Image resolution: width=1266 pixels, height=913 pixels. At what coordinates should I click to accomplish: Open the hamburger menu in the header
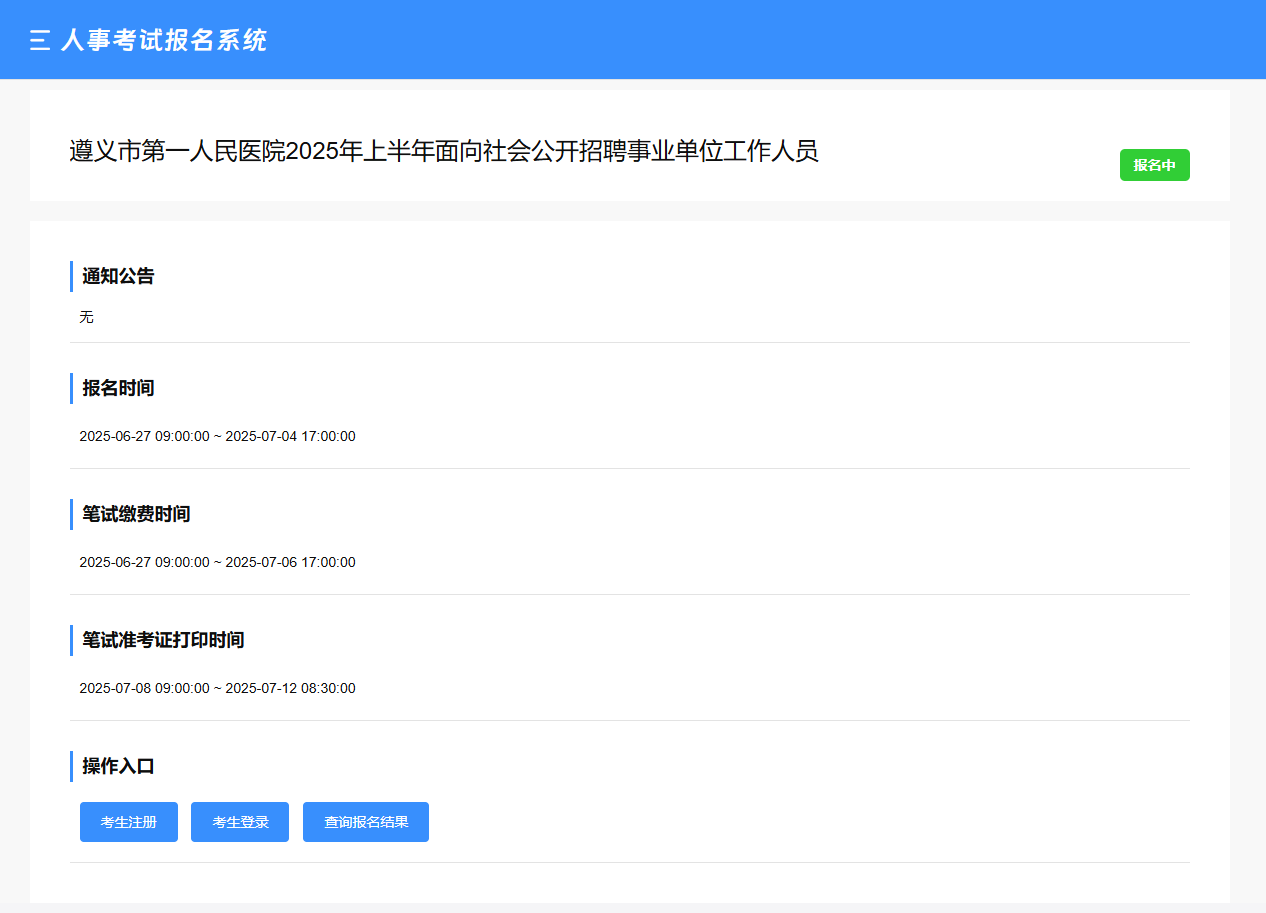40,40
